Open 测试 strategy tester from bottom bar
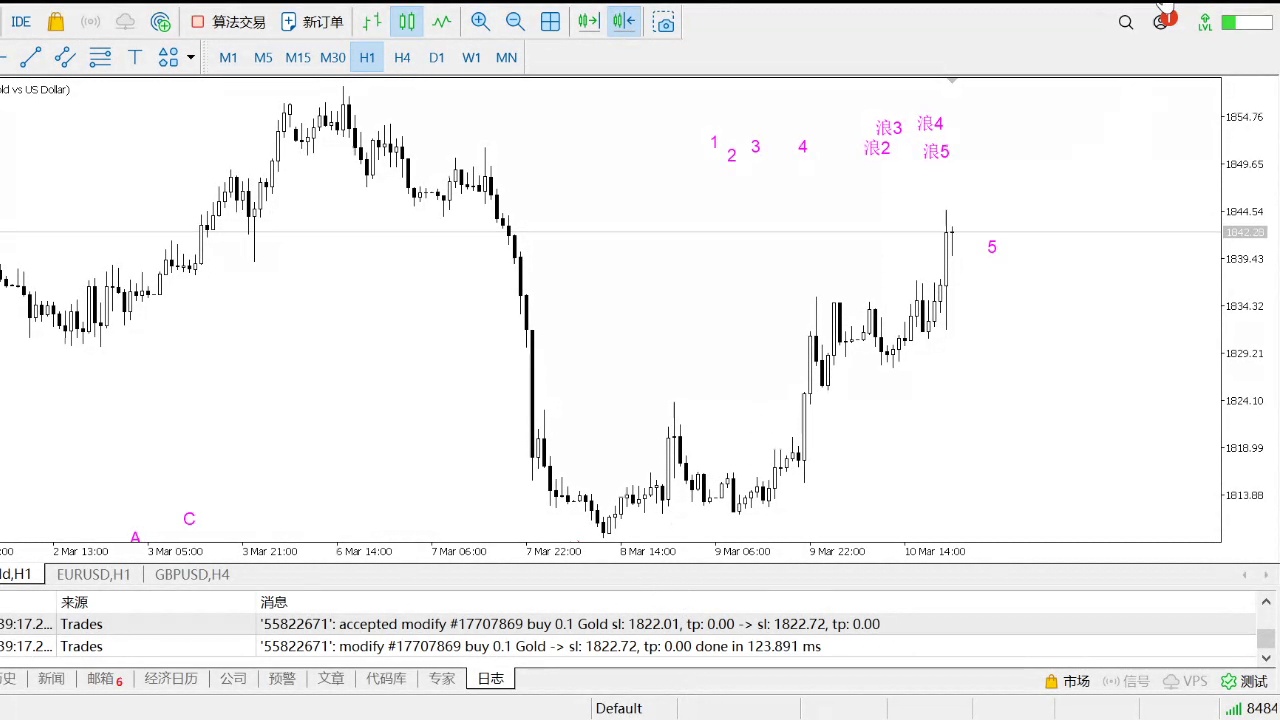Image resolution: width=1280 pixels, height=720 pixels. point(1244,681)
